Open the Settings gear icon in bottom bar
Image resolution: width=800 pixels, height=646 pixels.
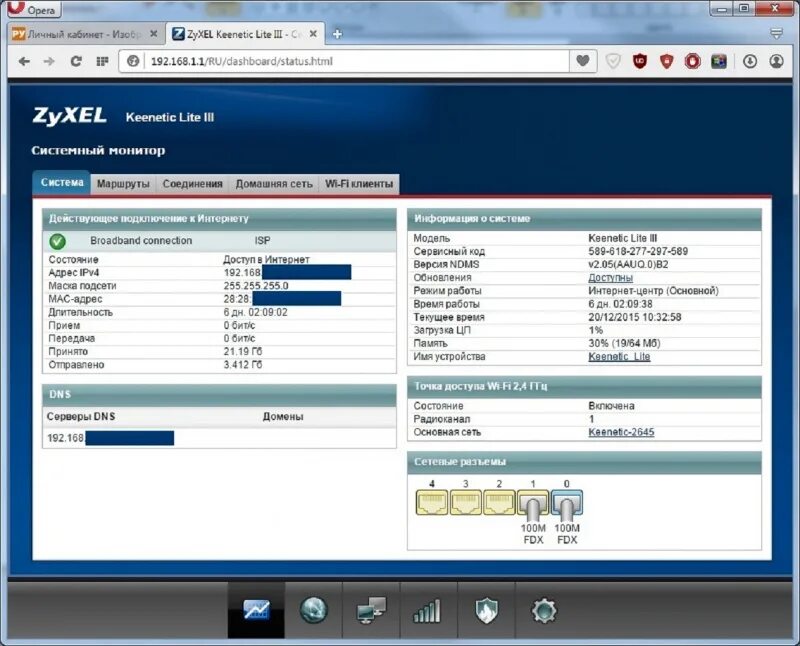(543, 610)
